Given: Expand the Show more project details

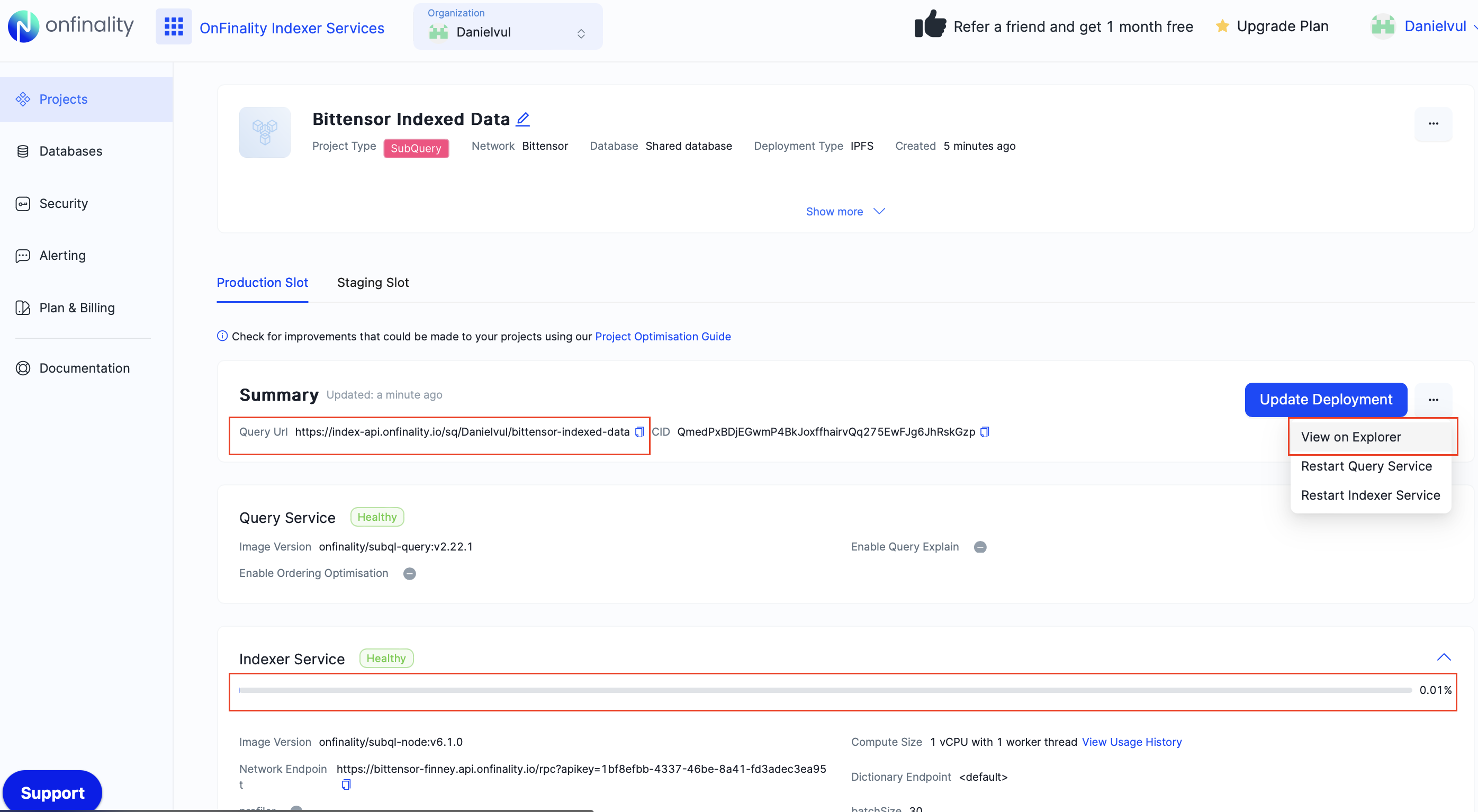Looking at the screenshot, I should click(845, 211).
